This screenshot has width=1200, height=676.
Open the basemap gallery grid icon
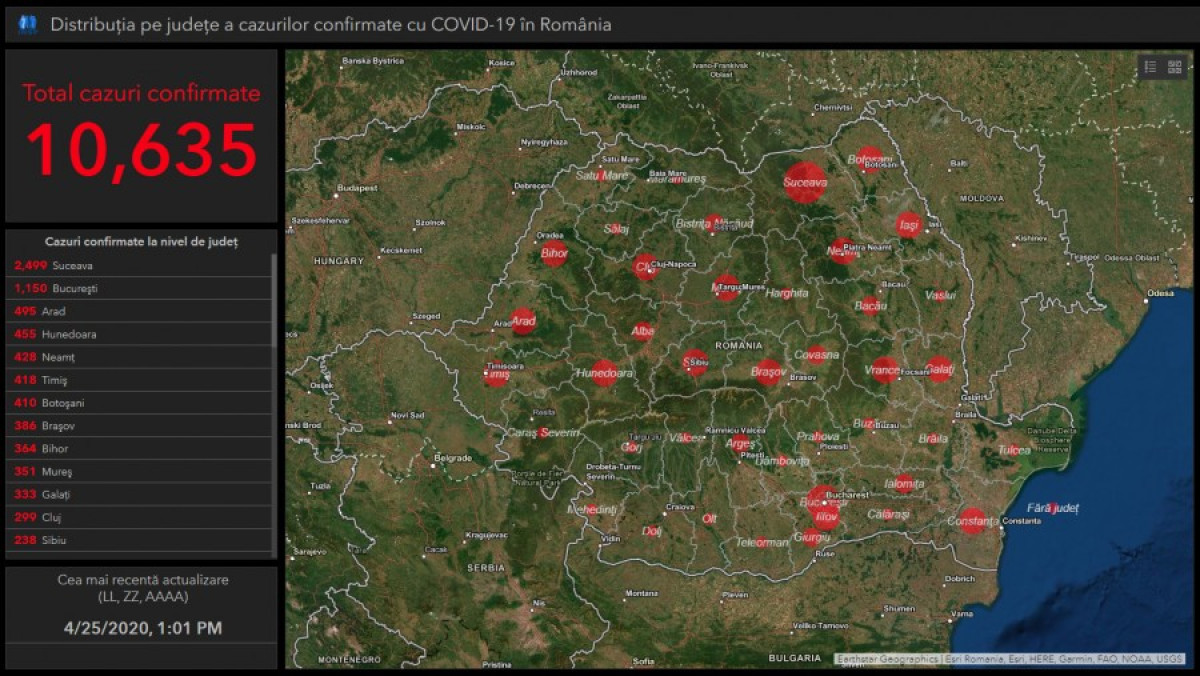click(x=1174, y=67)
